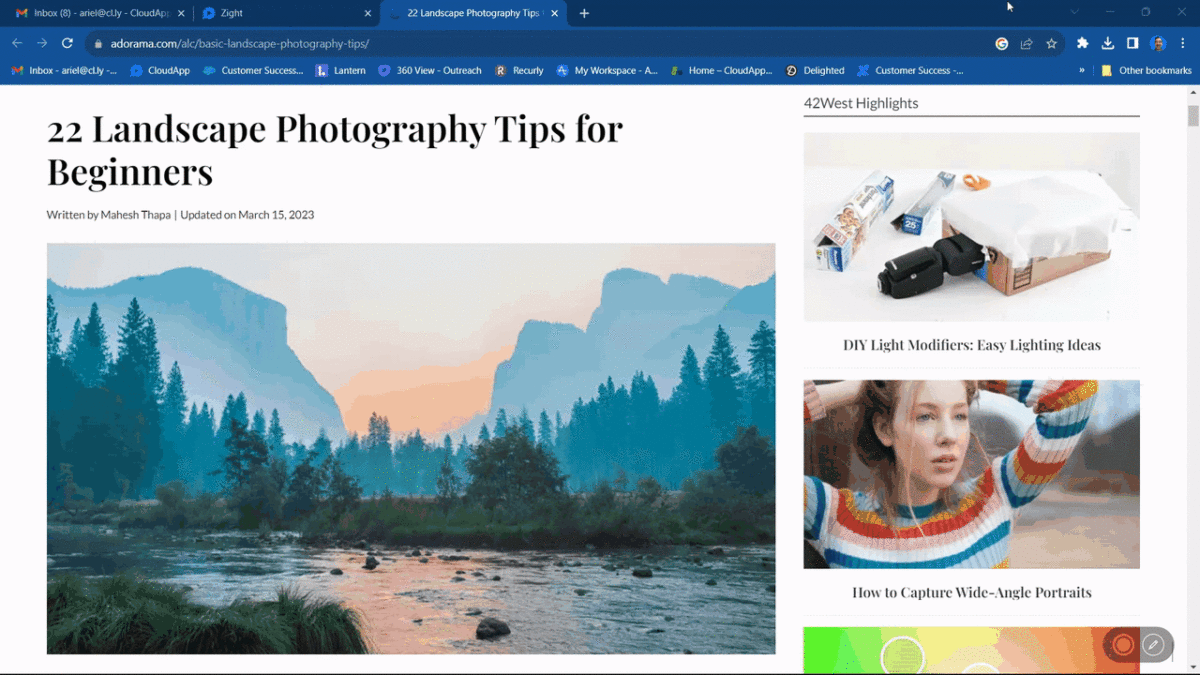Open the Other bookmarks folder

pos(1146,71)
